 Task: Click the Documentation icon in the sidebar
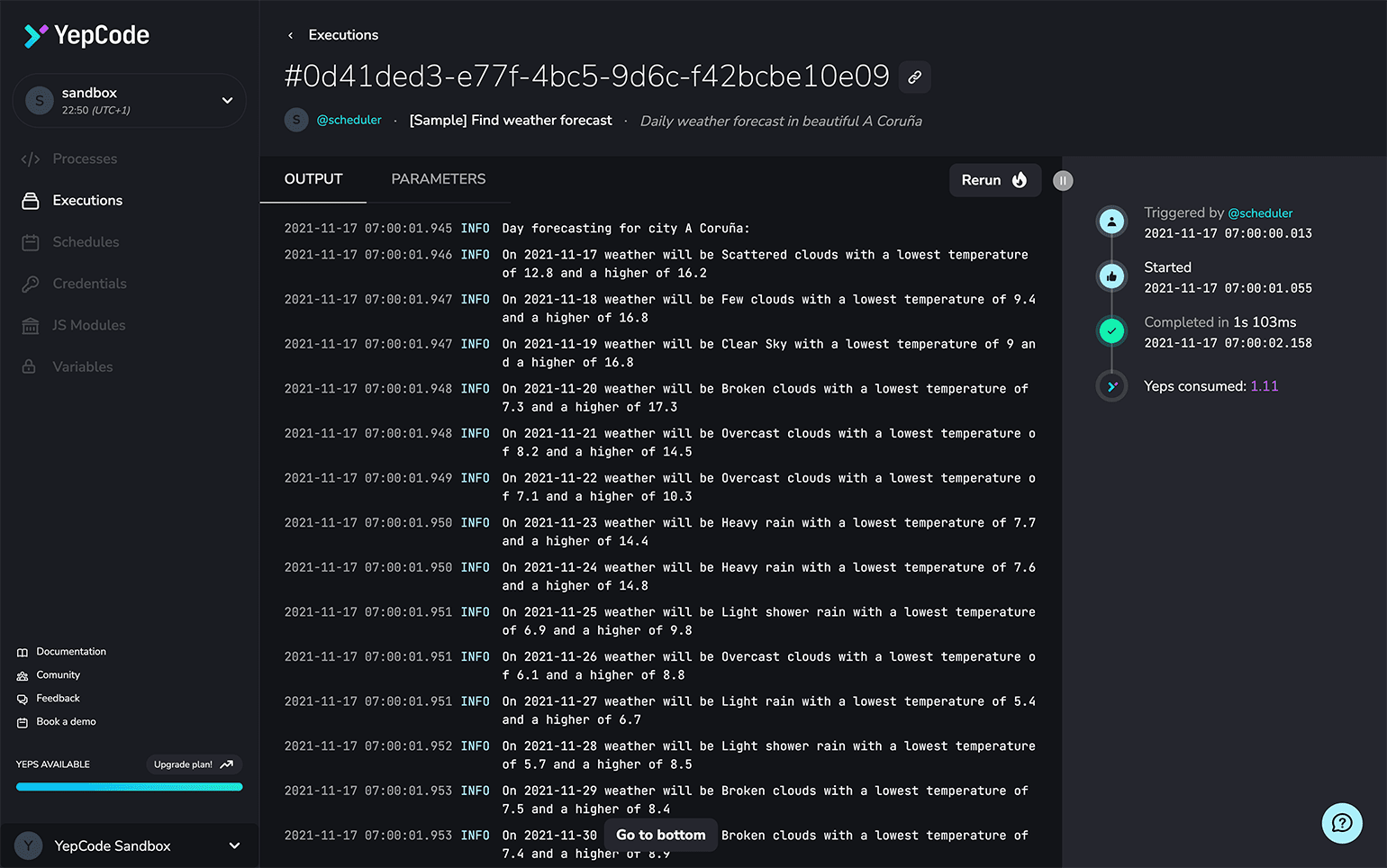pyautogui.click(x=22, y=651)
